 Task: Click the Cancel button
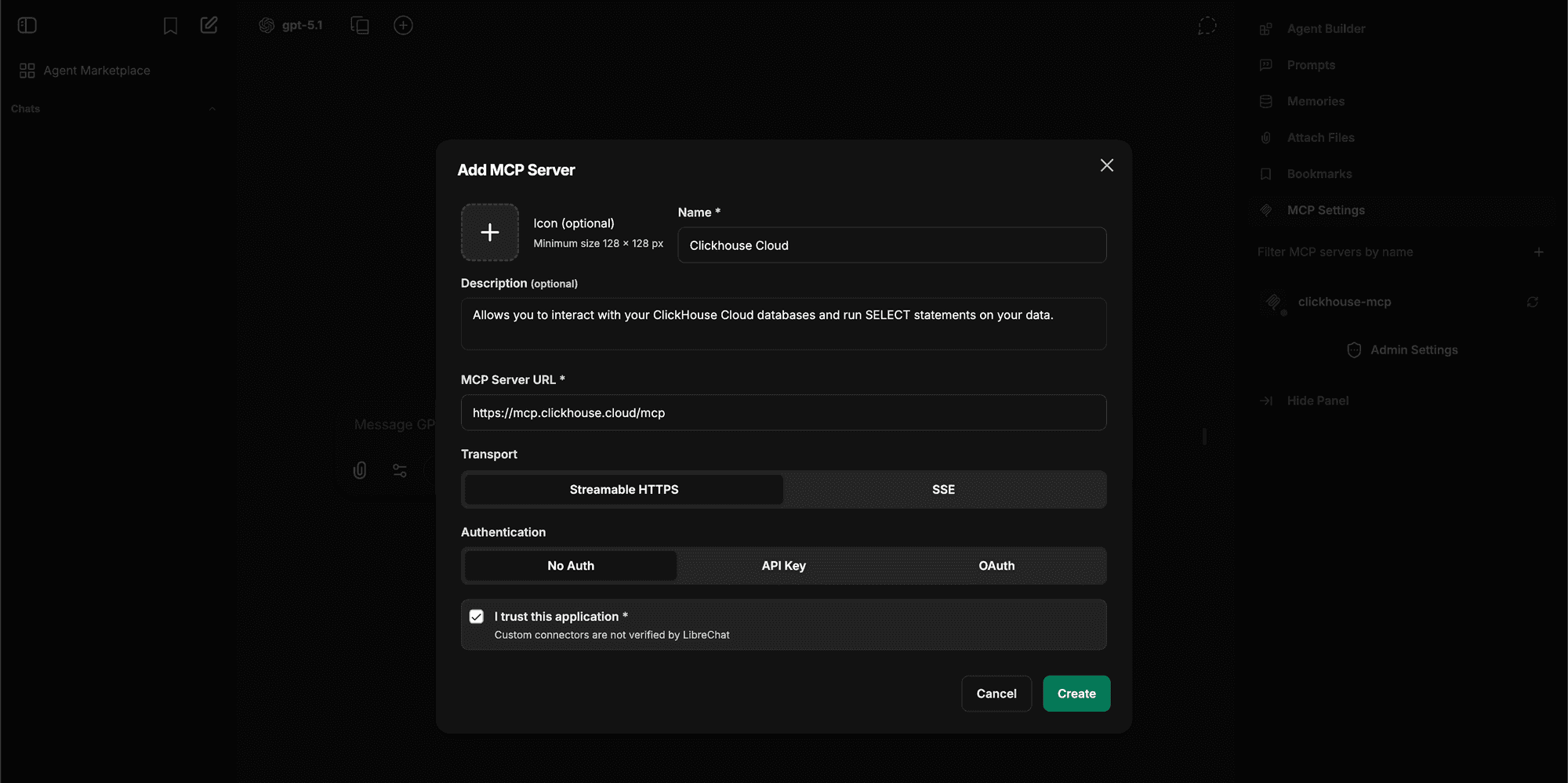(x=996, y=694)
